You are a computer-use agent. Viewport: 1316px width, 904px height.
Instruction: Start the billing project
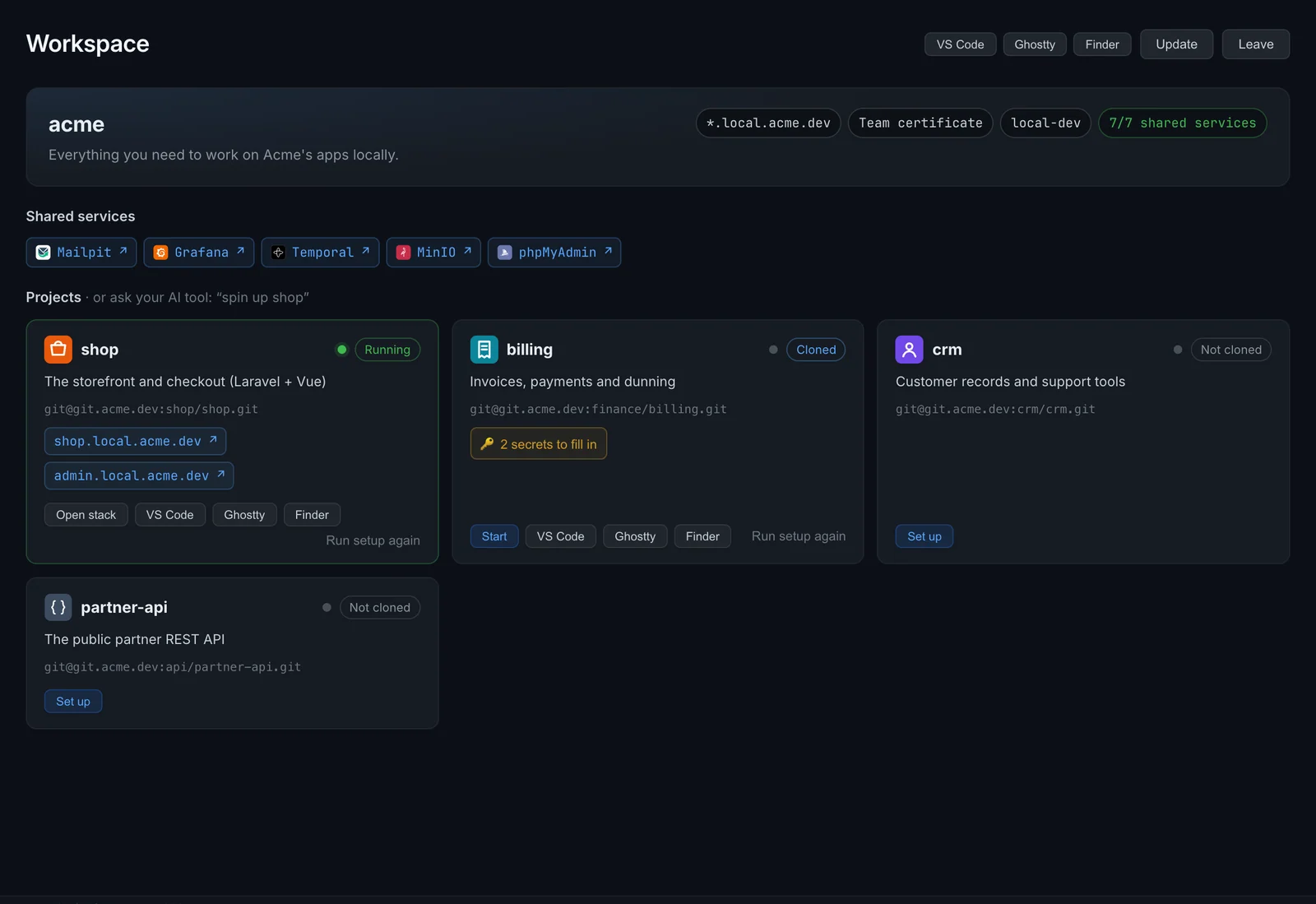[494, 536]
